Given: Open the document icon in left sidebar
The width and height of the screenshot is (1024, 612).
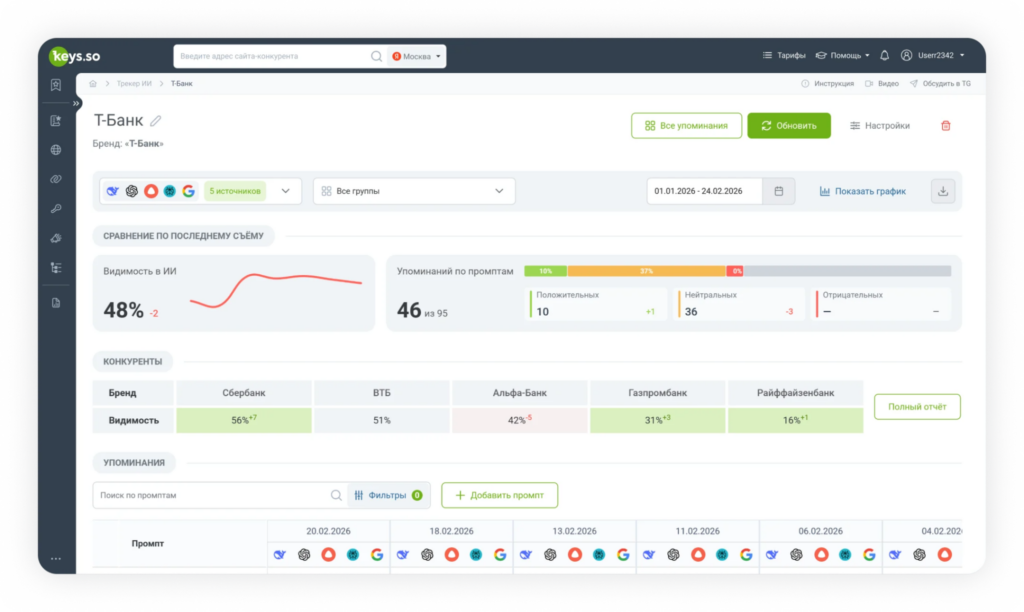Looking at the screenshot, I should [56, 303].
